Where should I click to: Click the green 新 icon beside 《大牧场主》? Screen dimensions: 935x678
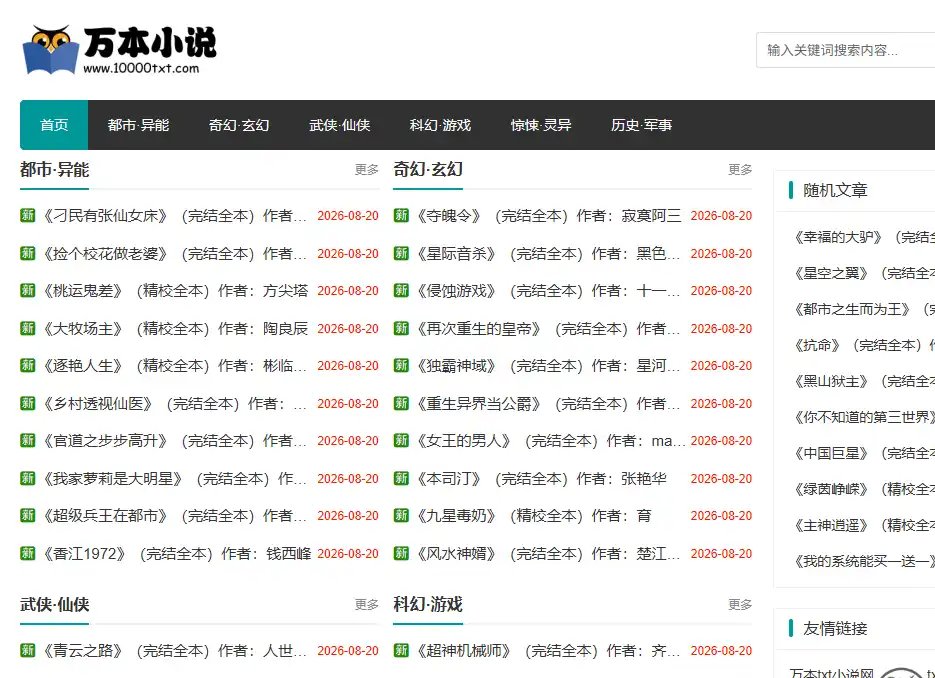pos(27,328)
